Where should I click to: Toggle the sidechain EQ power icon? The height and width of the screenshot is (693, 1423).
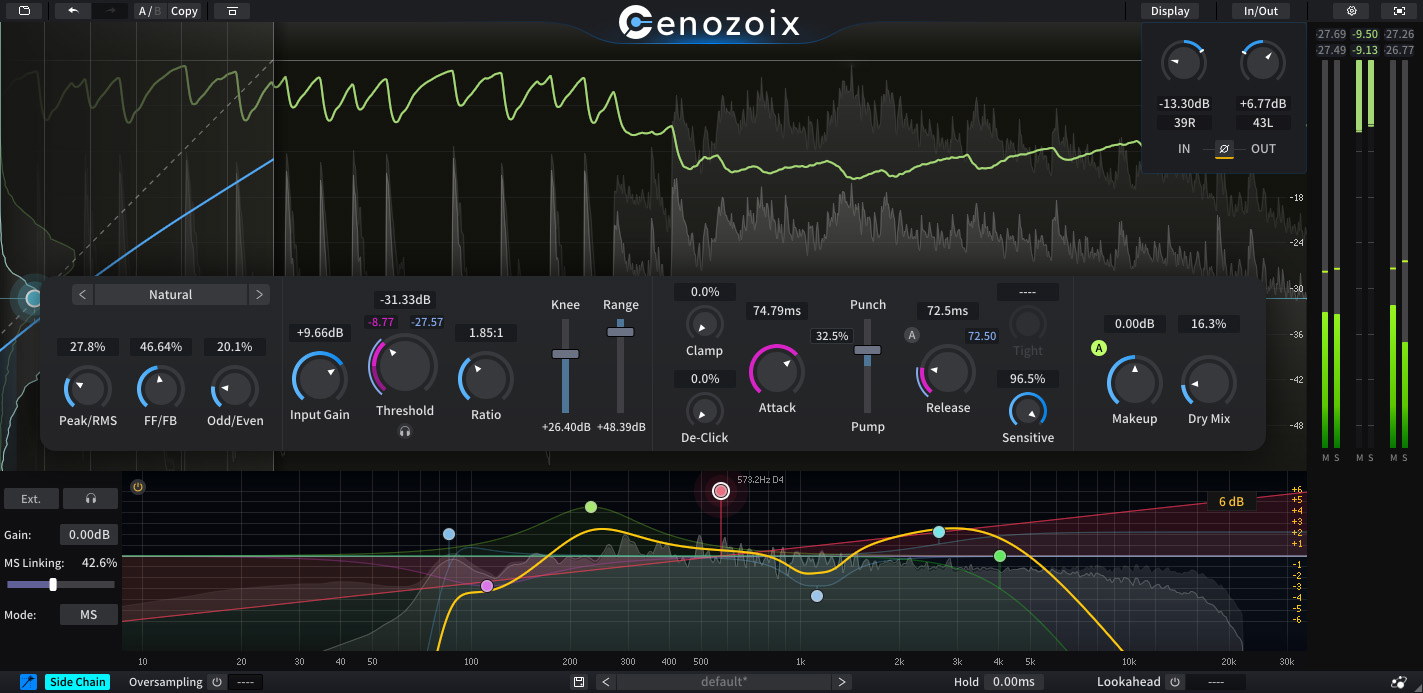pyautogui.click(x=138, y=487)
